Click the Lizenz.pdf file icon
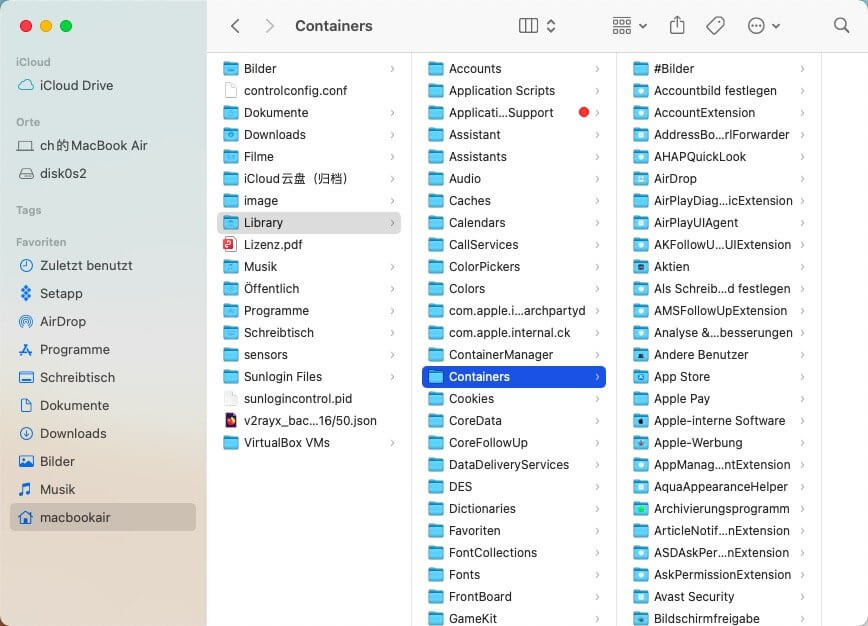 tap(230, 245)
